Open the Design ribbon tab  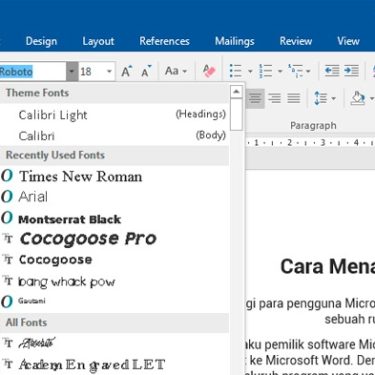pyautogui.click(x=41, y=41)
